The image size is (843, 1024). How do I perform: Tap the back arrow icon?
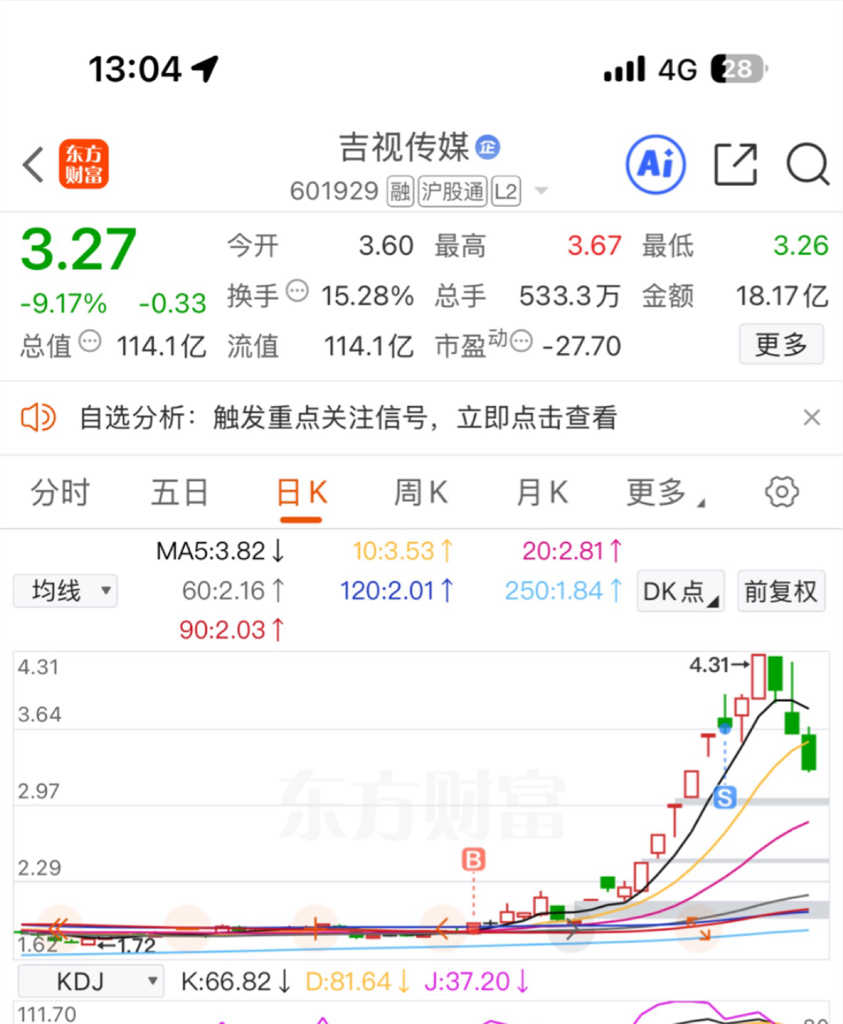coord(33,164)
